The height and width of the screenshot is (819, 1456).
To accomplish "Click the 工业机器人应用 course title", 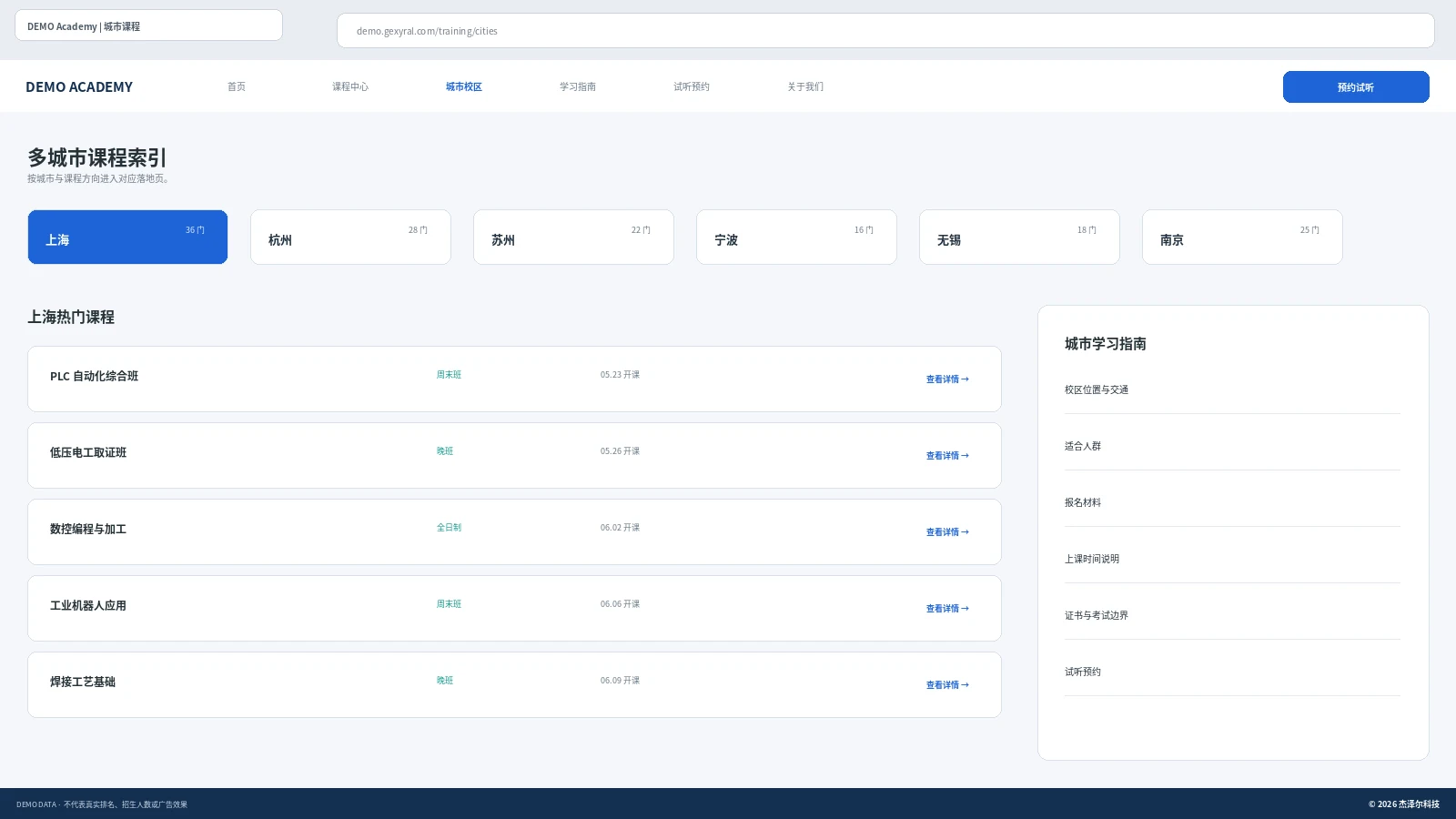I will (88, 605).
